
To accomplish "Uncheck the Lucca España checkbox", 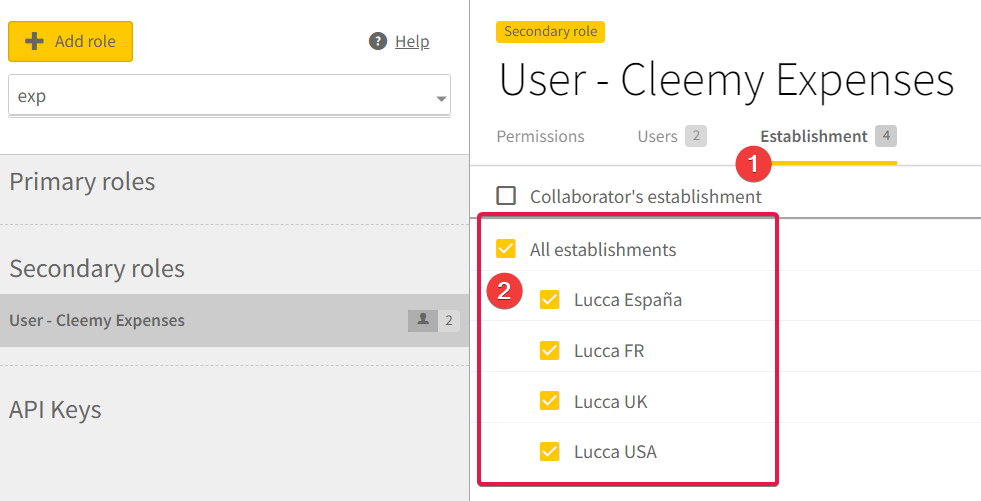I will tap(549, 300).
